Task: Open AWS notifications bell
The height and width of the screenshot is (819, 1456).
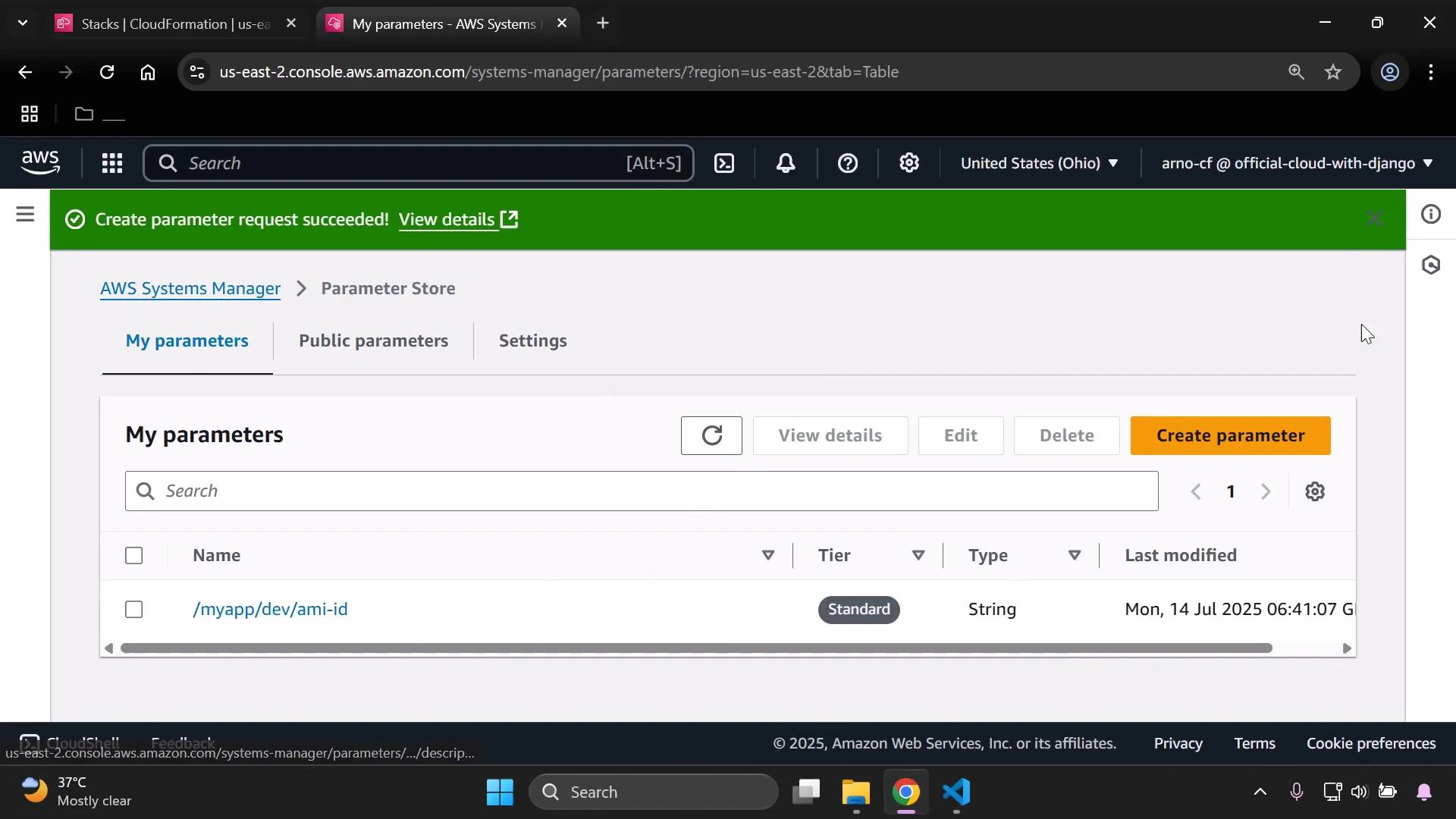Action: point(786,163)
